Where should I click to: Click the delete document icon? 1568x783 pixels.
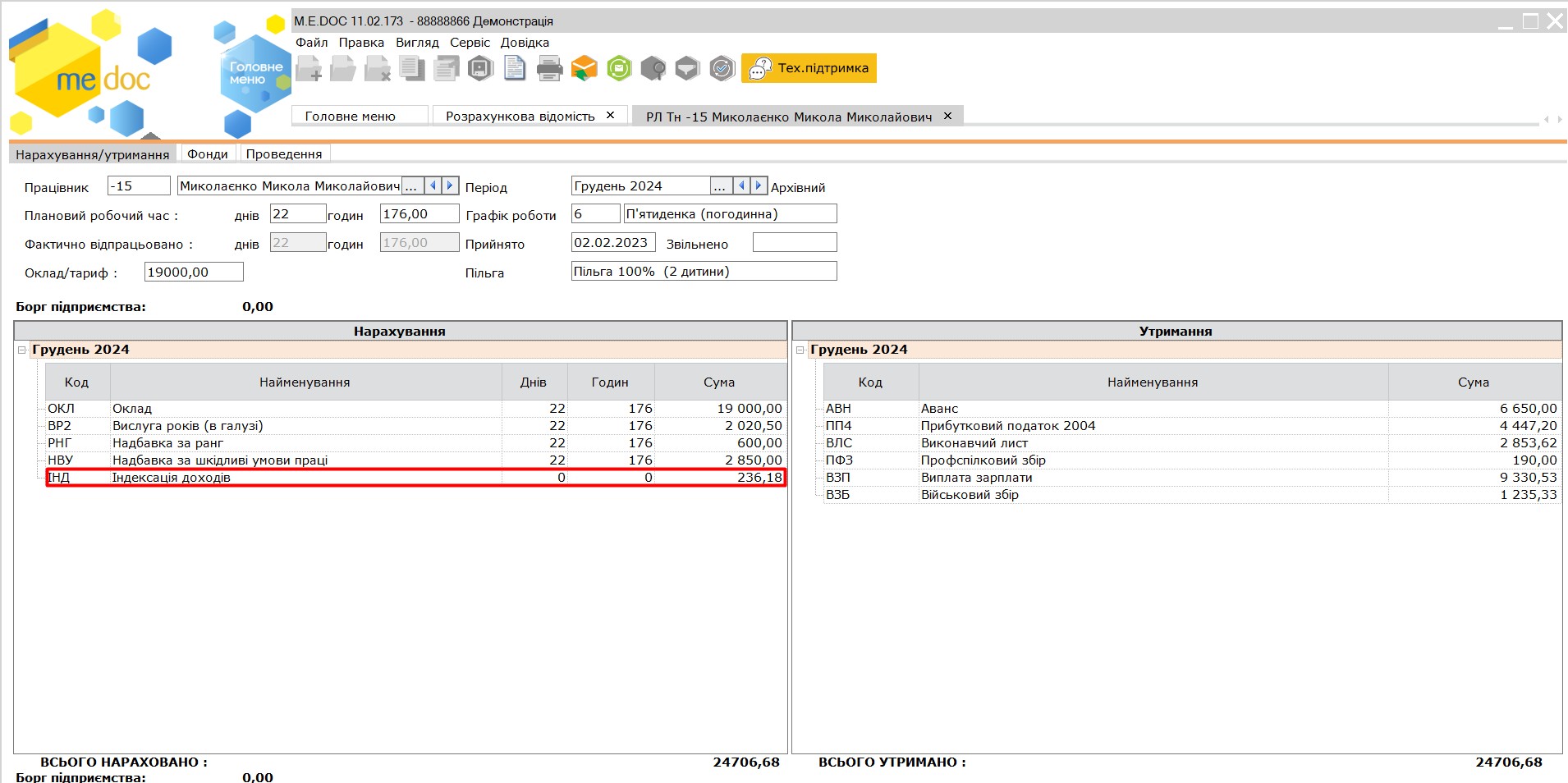point(378,69)
